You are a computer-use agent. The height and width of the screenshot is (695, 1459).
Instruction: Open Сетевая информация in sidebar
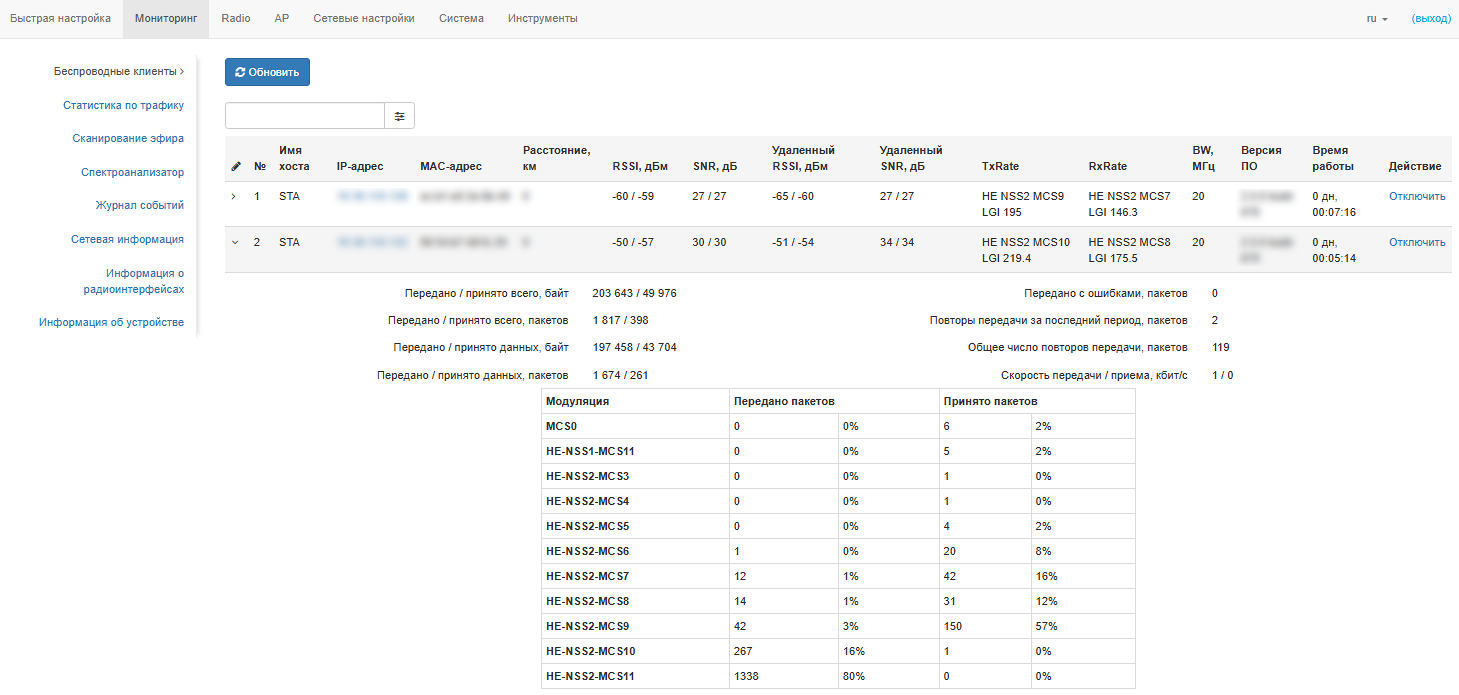tap(127, 240)
